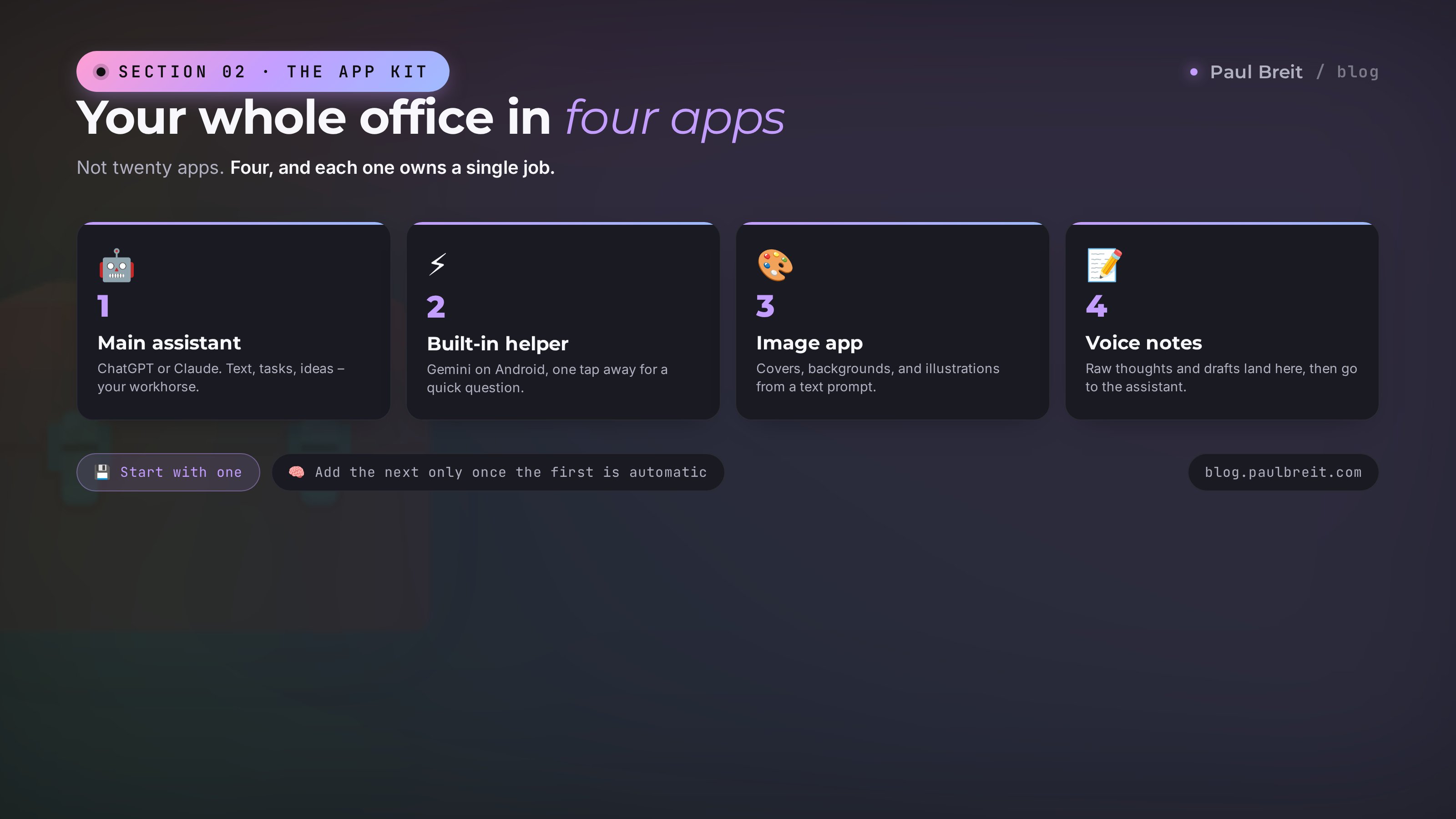Select the Add the next only once pill
This screenshot has height=819, width=1456.
[498, 472]
